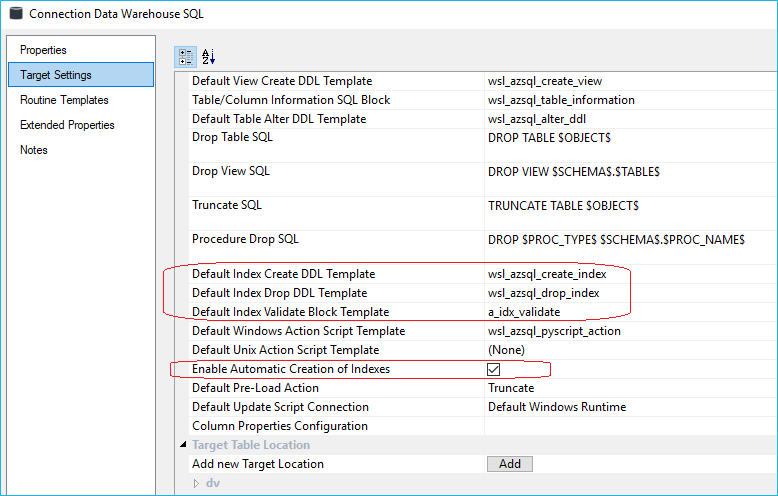The height and width of the screenshot is (496, 778).
Task: Open the Properties page
Action: (x=43, y=50)
